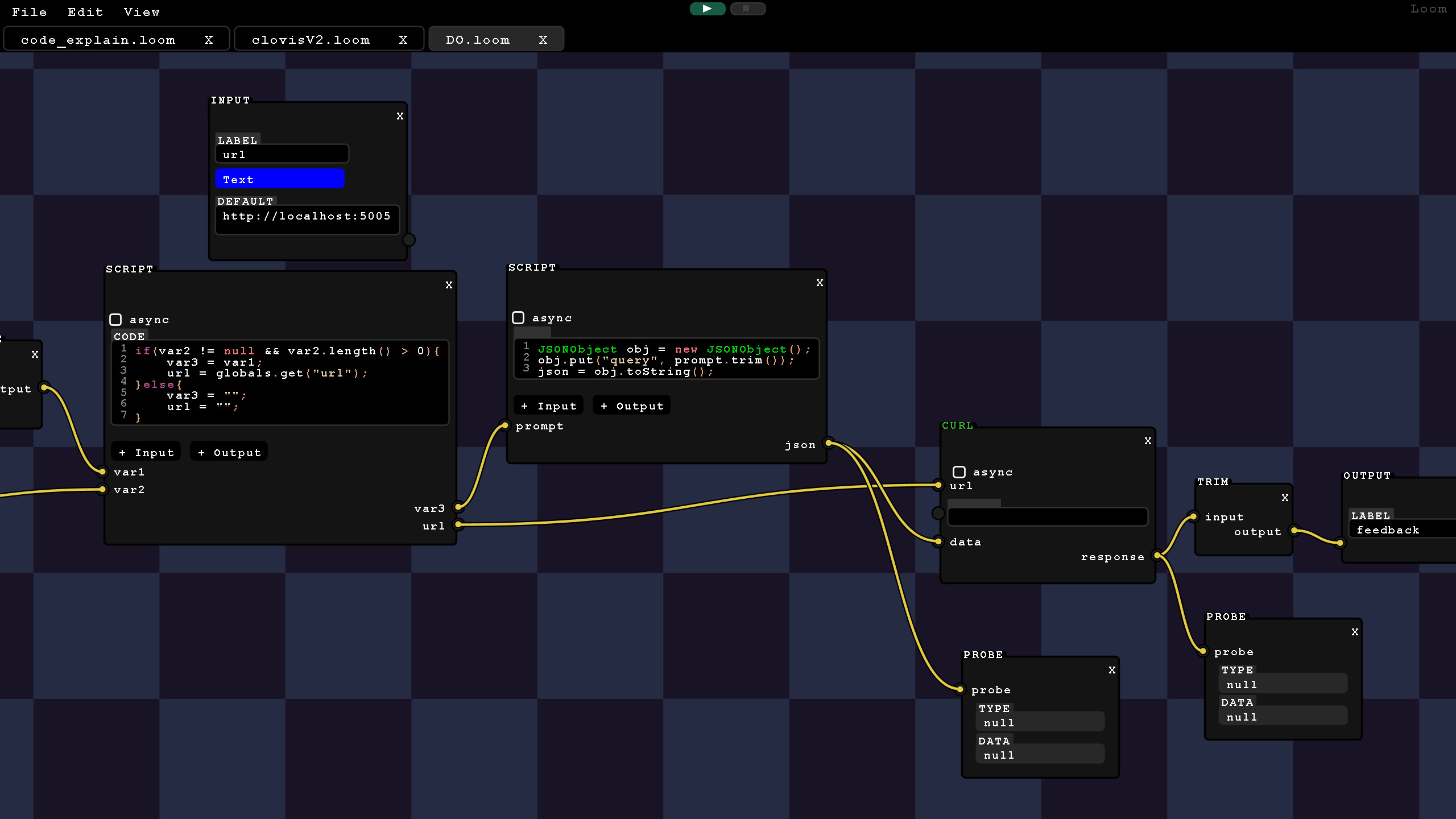The image size is (1456, 819).
Task: Click the prompt input port on the second SCRIPT node
Action: 505,425
